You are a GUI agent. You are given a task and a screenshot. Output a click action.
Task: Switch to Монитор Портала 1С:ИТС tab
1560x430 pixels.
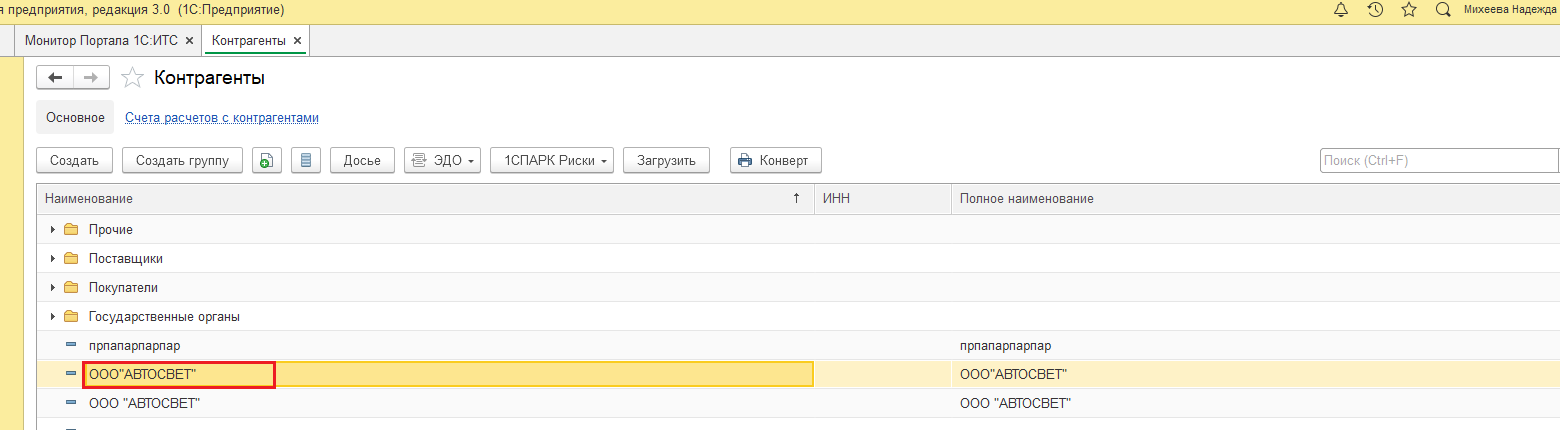(103, 40)
